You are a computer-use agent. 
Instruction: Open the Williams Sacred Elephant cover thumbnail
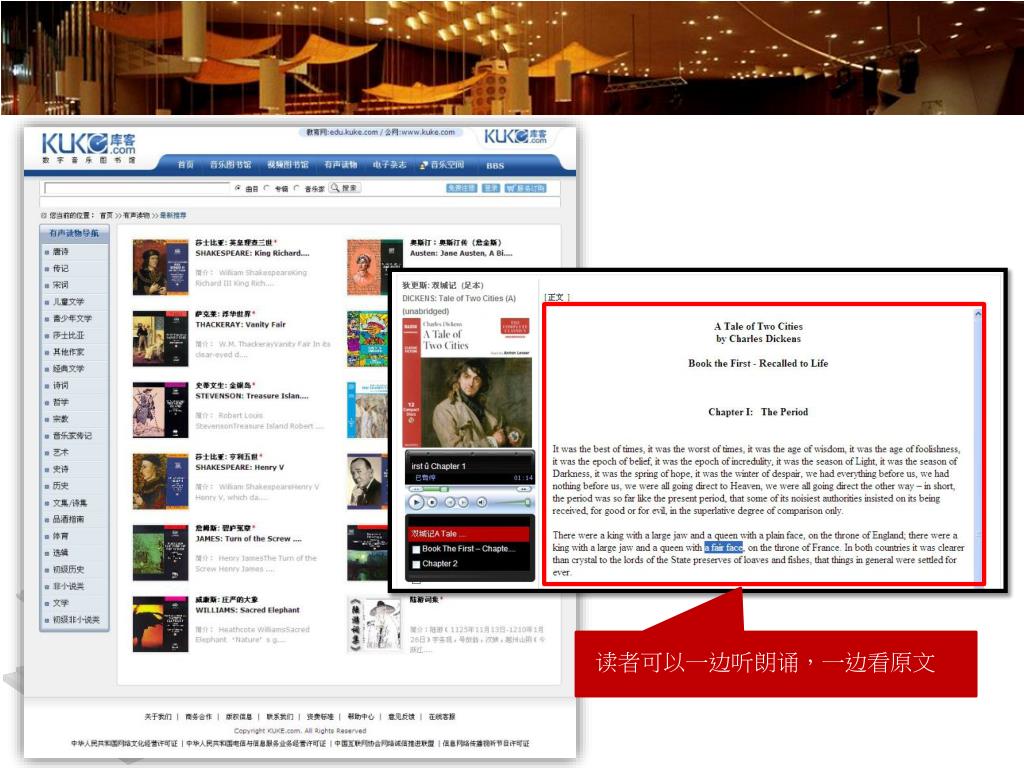(x=160, y=624)
